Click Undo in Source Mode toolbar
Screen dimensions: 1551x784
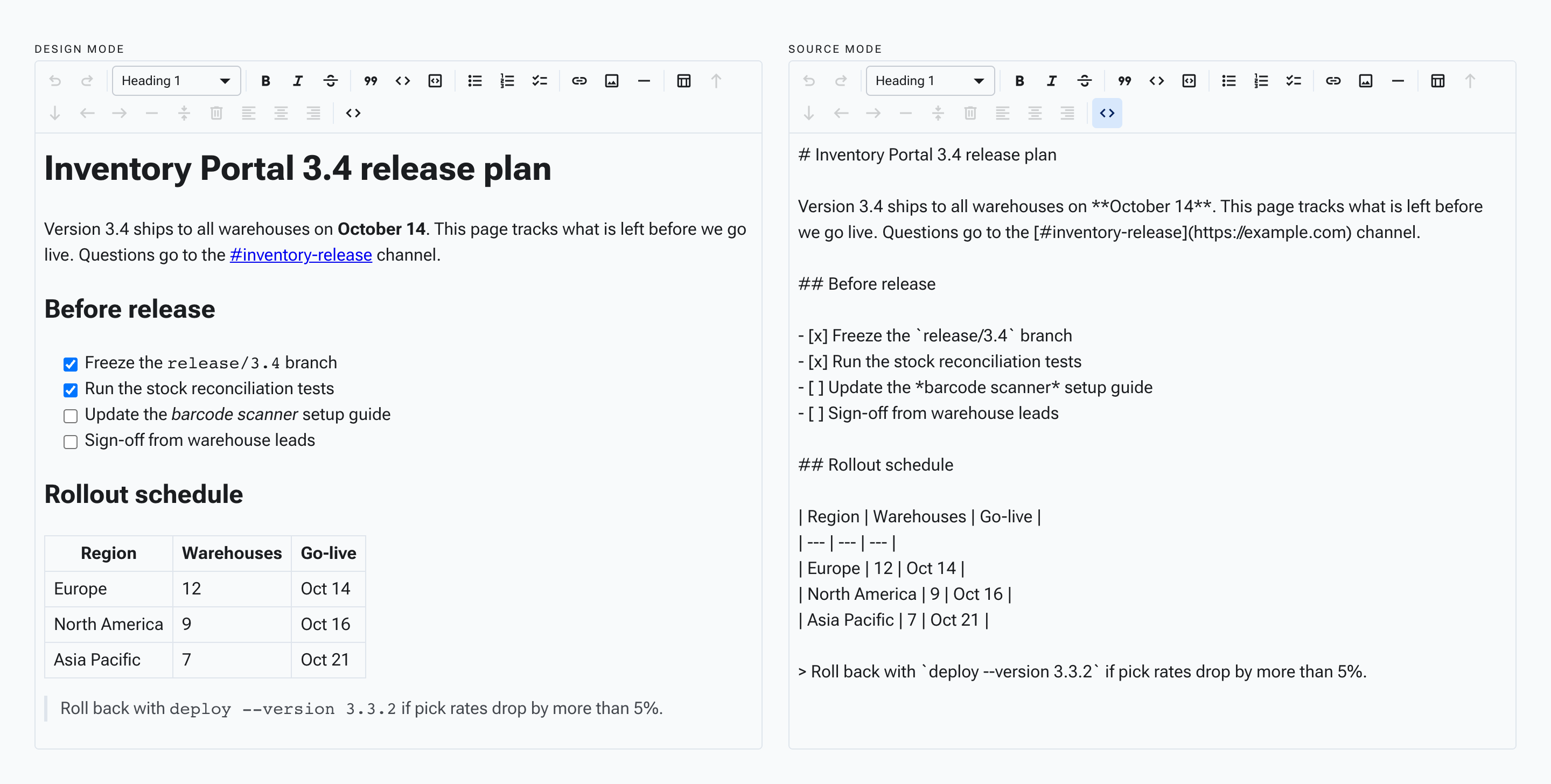(808, 81)
